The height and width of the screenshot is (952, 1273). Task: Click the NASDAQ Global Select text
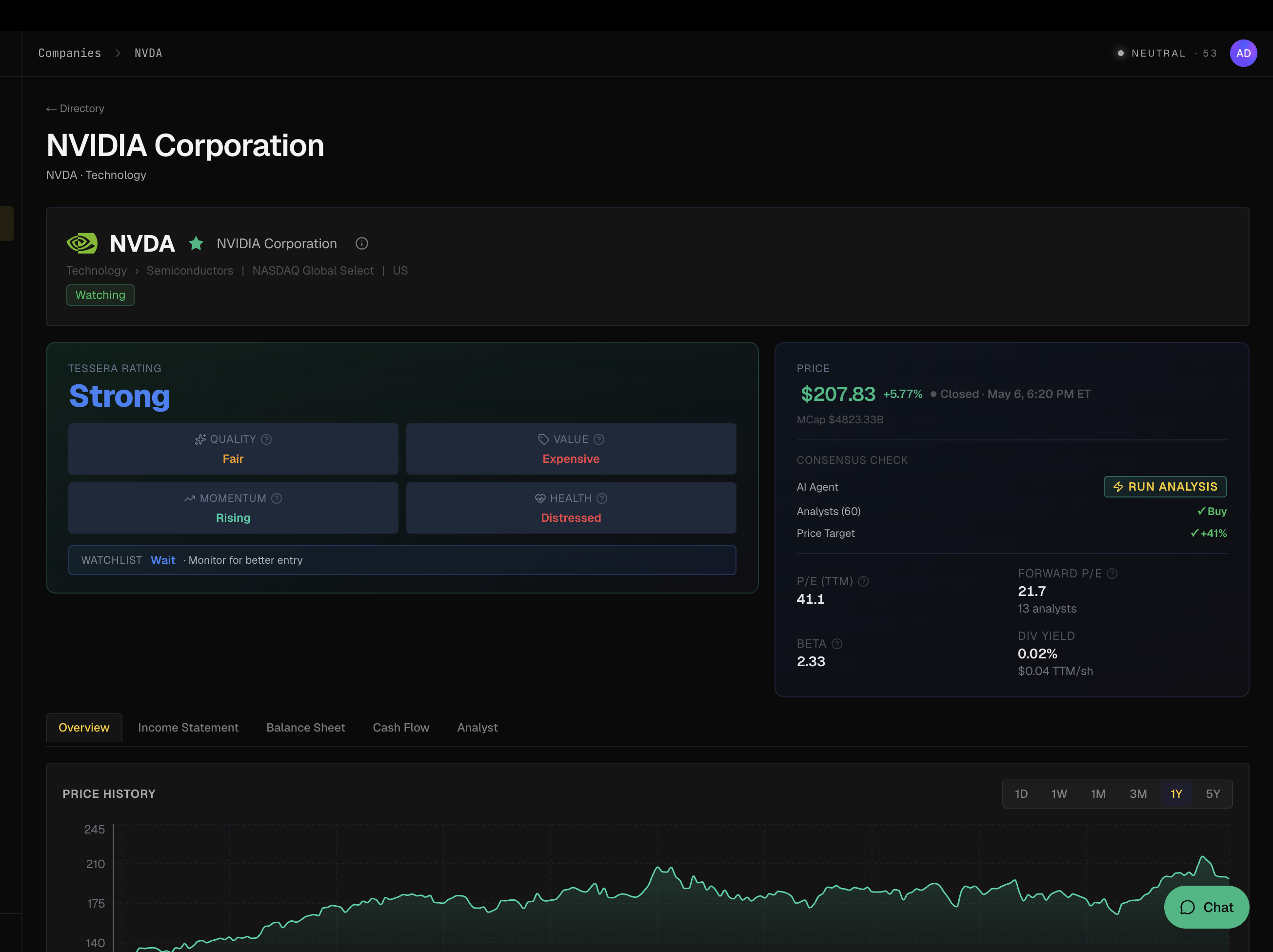(313, 271)
